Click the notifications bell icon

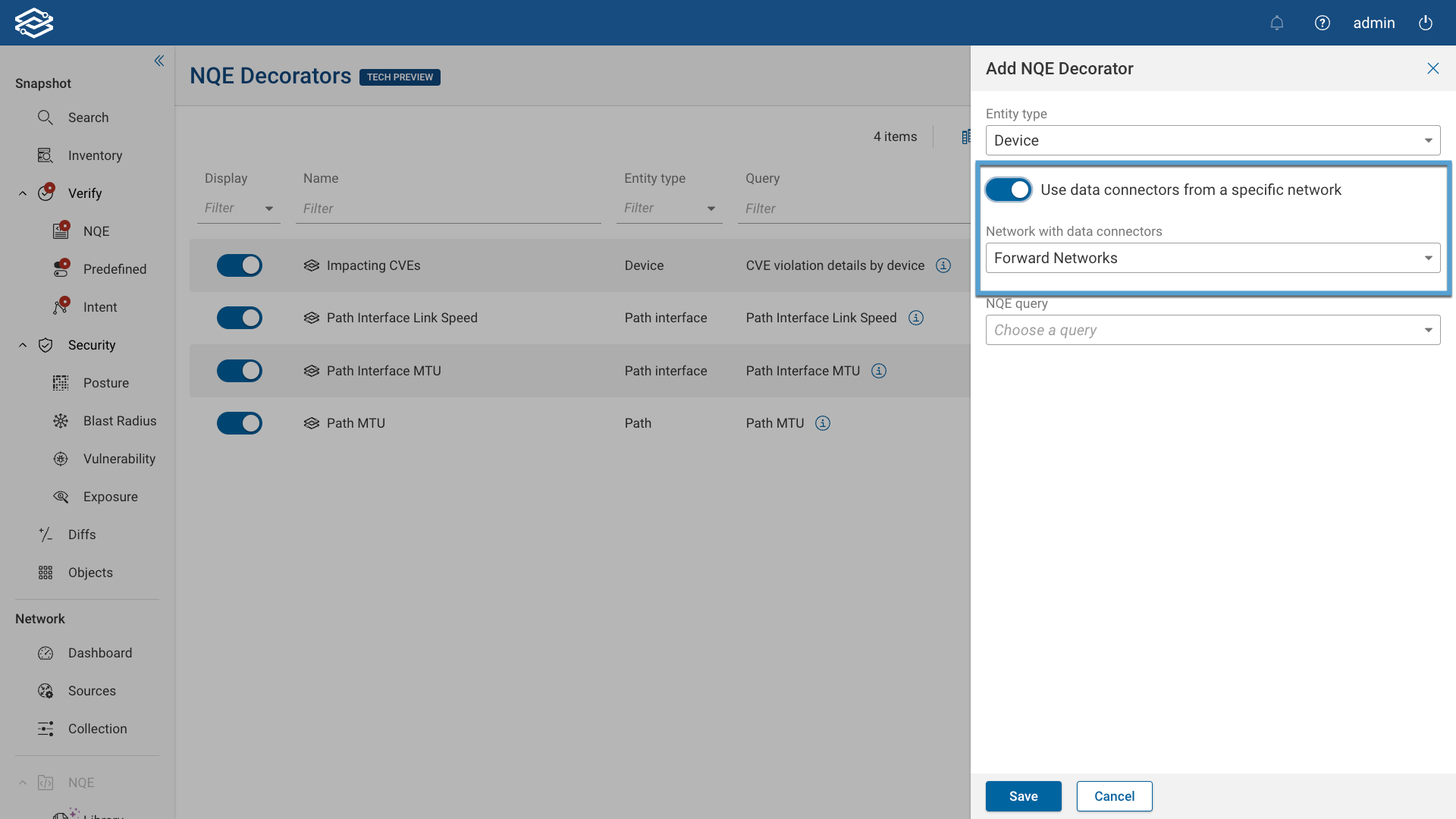tap(1277, 23)
